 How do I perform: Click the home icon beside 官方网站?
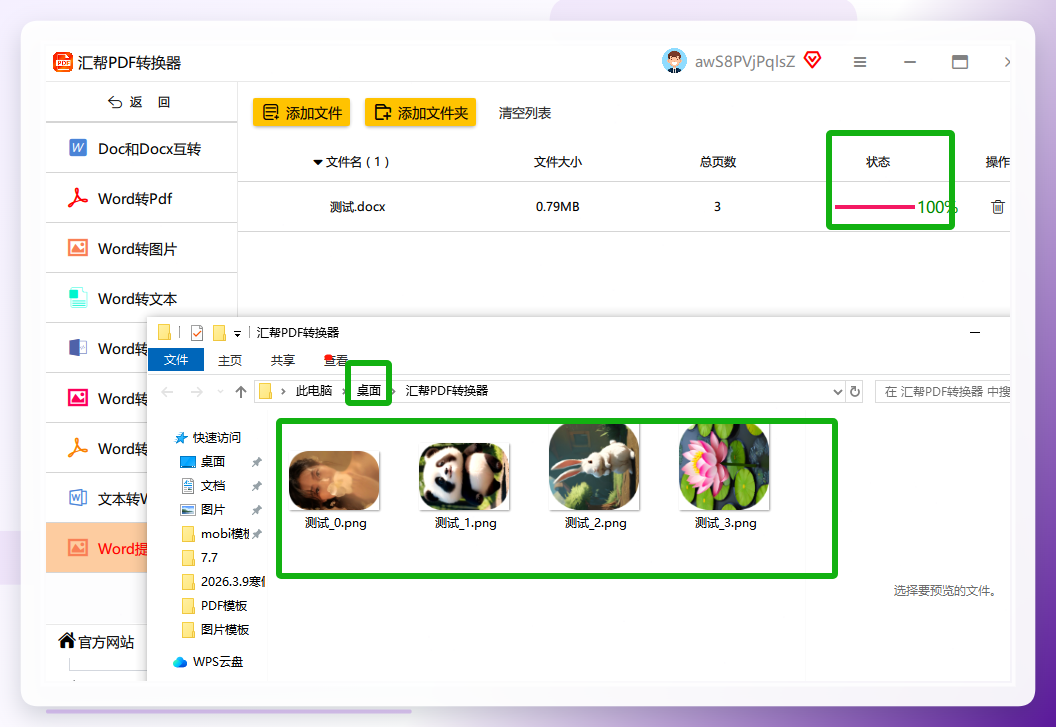(67, 640)
